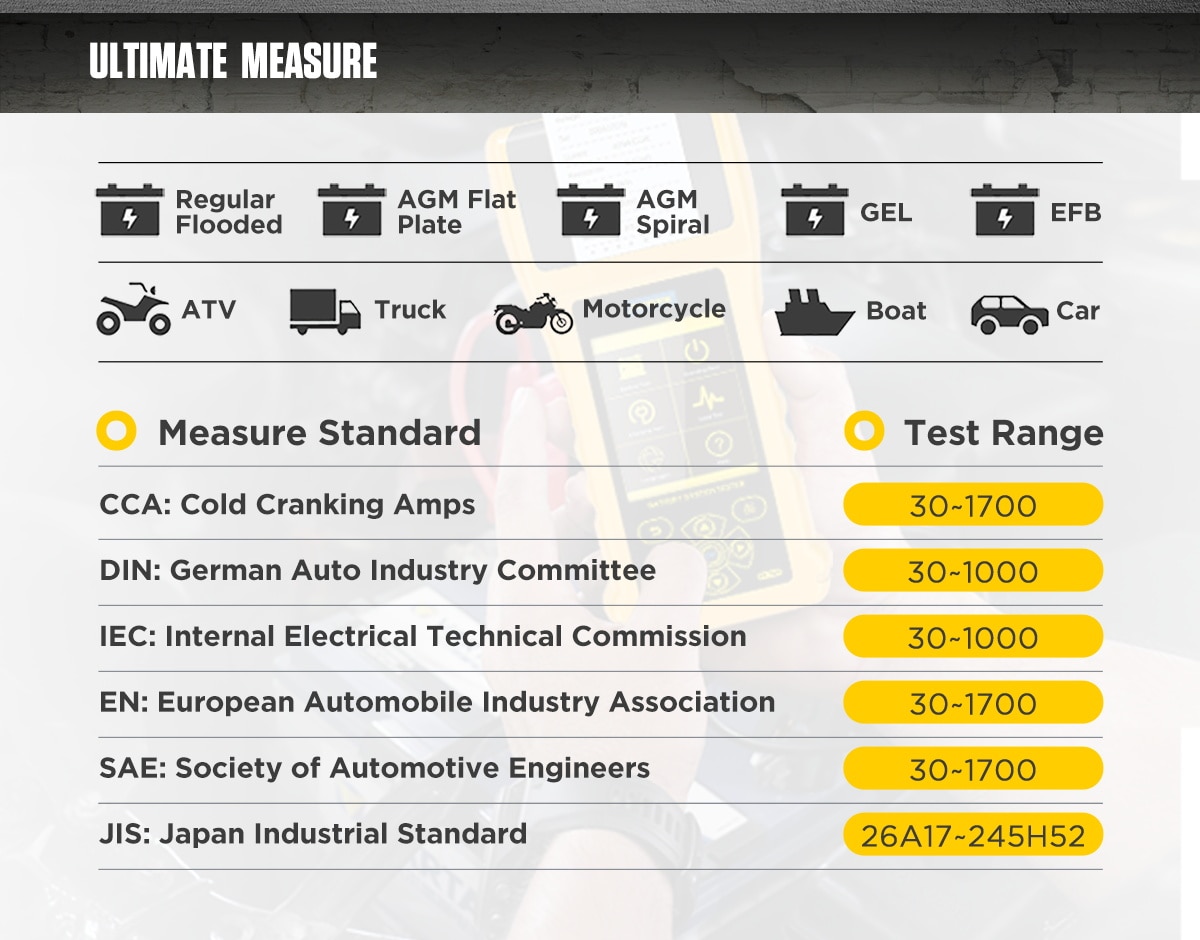Click the IEC: Internal Electrical Technical Commission text
The image size is (1200, 940).
pos(423,636)
